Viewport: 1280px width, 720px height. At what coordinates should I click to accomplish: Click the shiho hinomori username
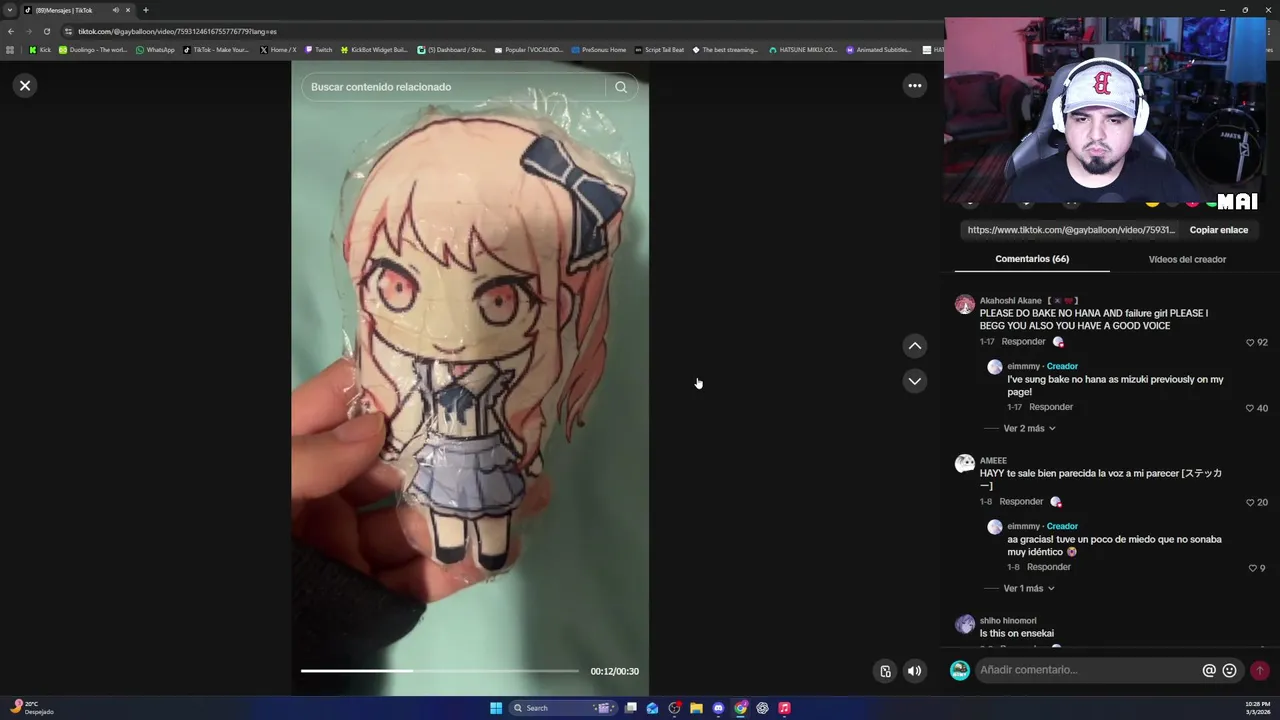point(1008,621)
